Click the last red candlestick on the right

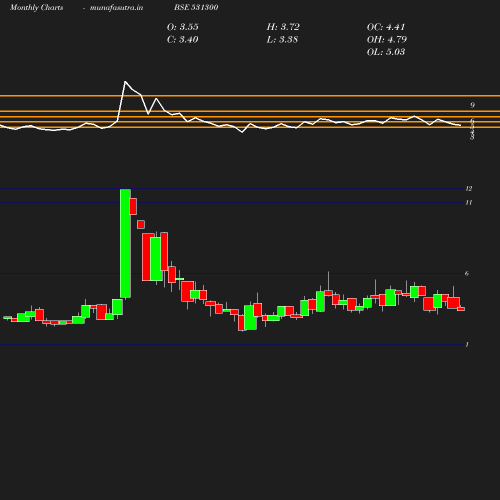(461, 309)
